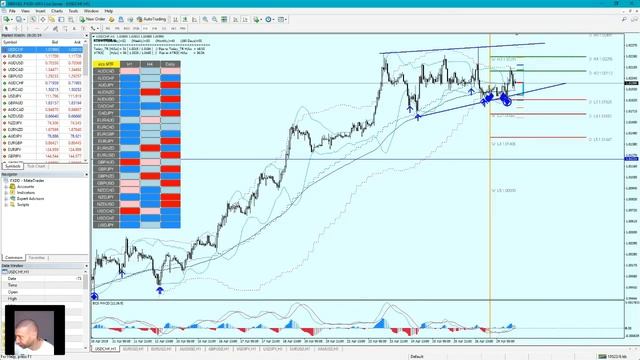Click the New Order button
This screenshot has height=360, width=640.
point(92,19)
